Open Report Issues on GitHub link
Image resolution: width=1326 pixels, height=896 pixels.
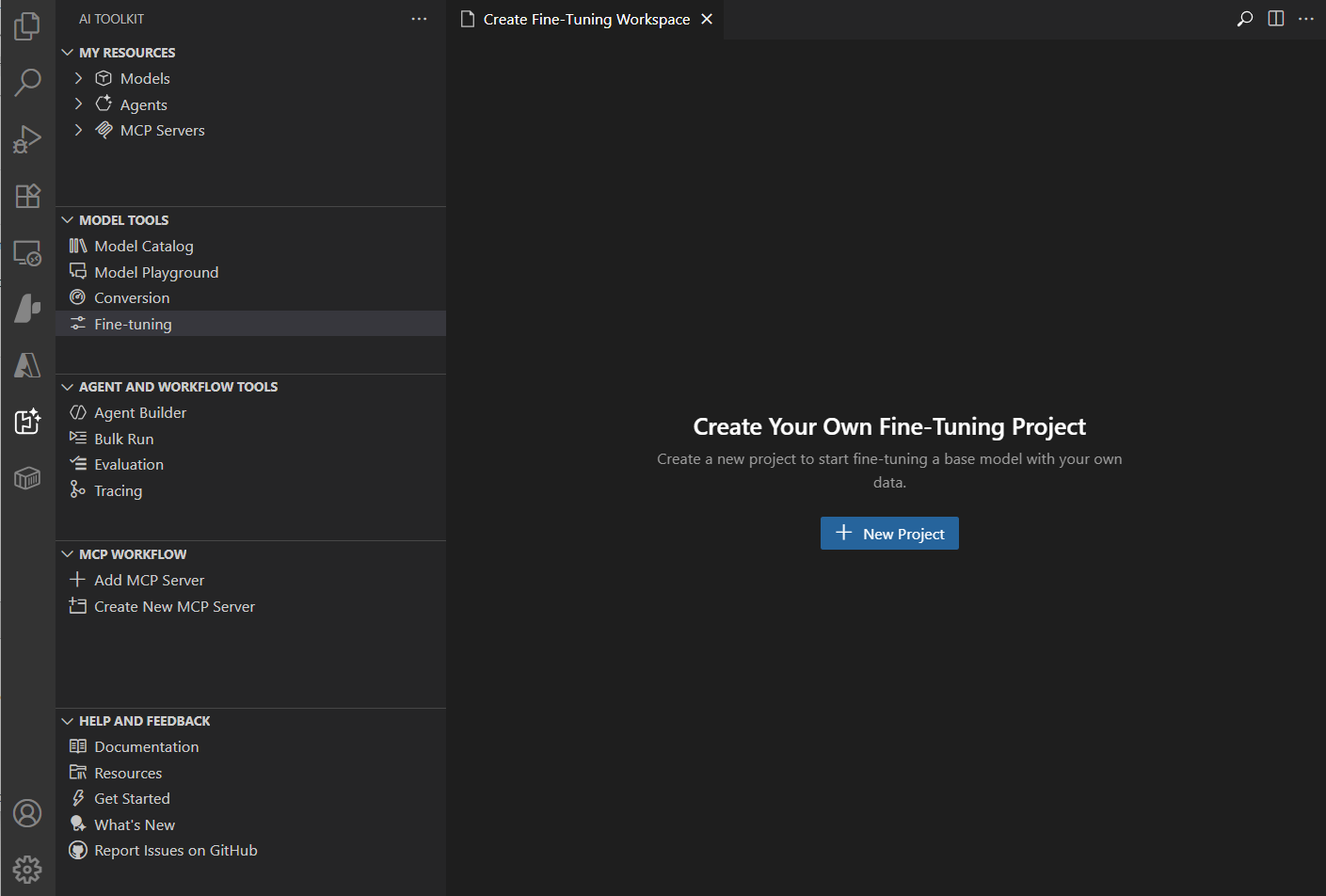[175, 851]
